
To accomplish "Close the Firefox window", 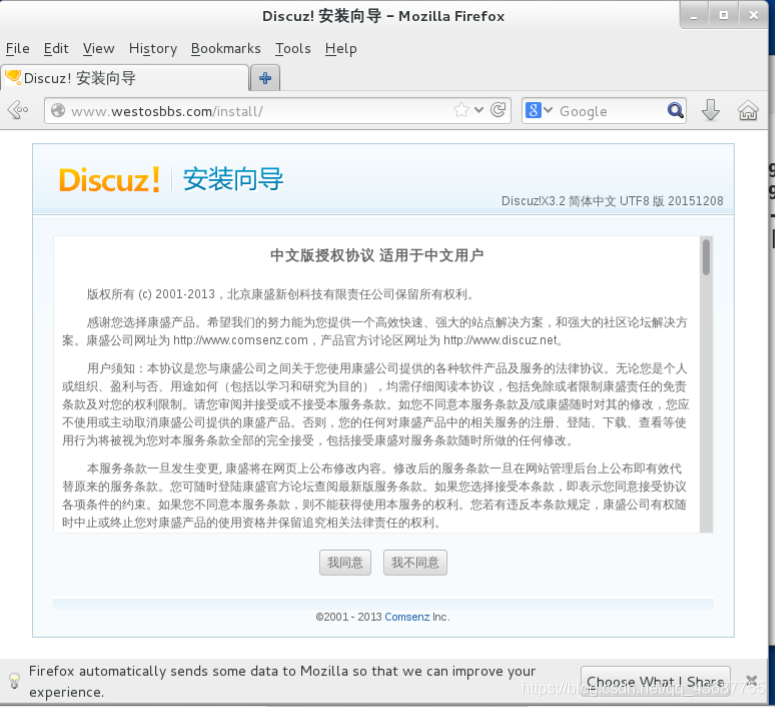I will (x=753, y=16).
